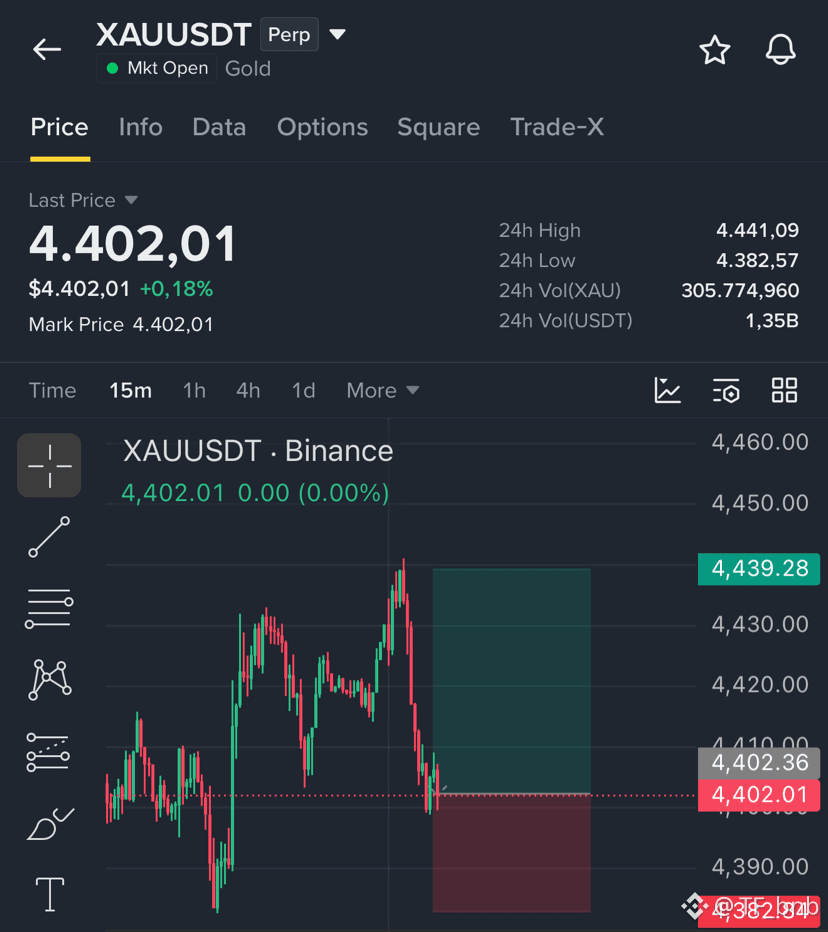Image resolution: width=828 pixels, height=932 pixels.
Task: Click the 24h Vol(XAU) value 305.774,960
Action: coord(740,291)
